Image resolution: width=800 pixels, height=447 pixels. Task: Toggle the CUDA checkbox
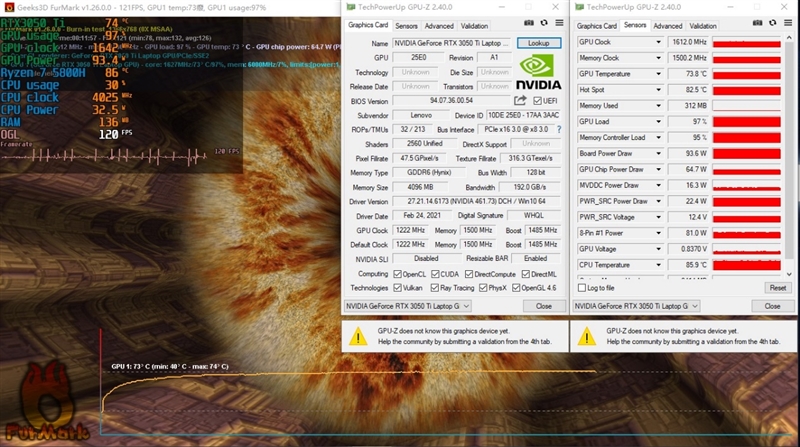click(435, 274)
